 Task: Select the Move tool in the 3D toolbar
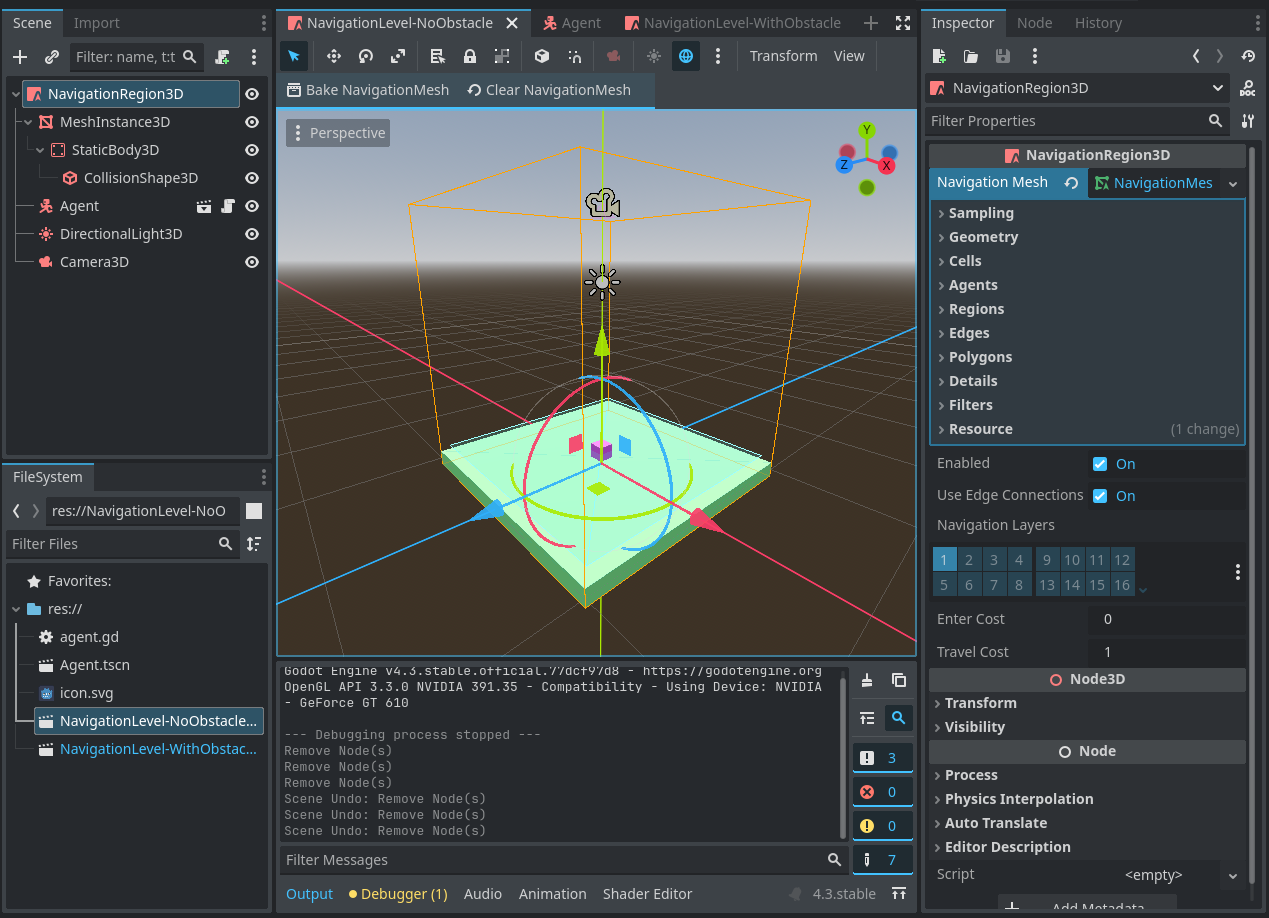334,57
